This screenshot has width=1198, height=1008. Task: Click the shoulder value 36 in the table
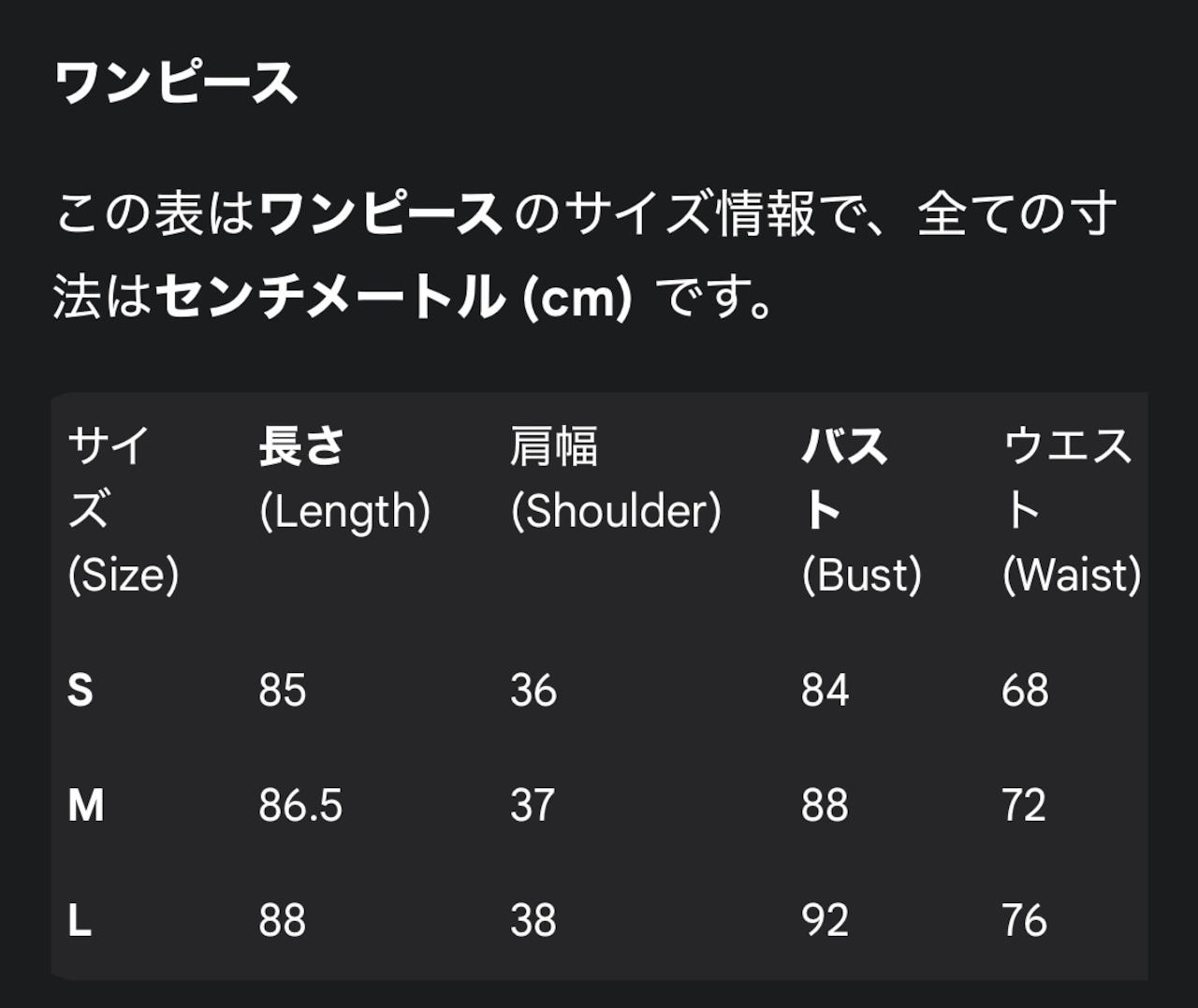(533, 691)
